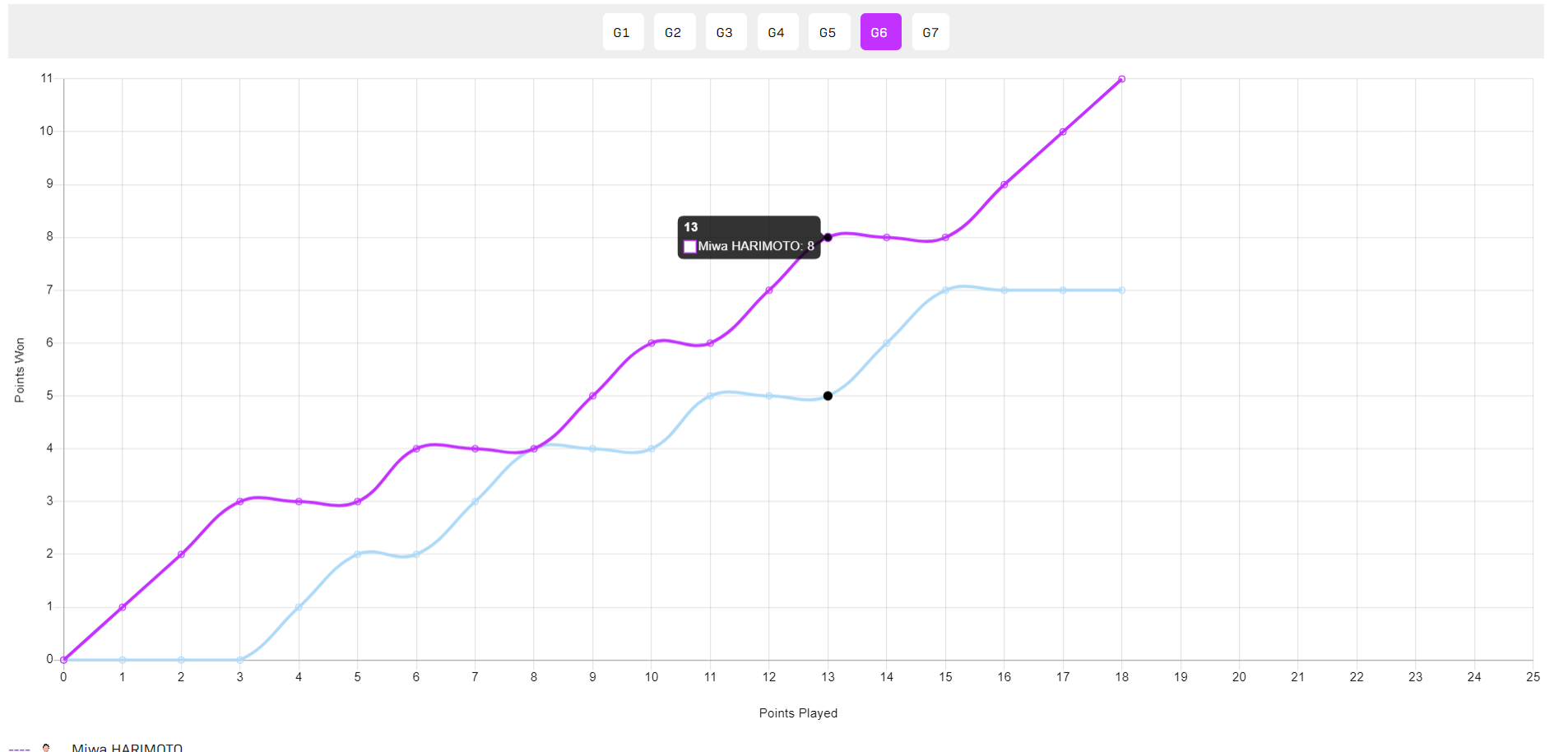Screen dimensions: 1568x752
Task: Open the G2 game tab
Action: (x=674, y=32)
